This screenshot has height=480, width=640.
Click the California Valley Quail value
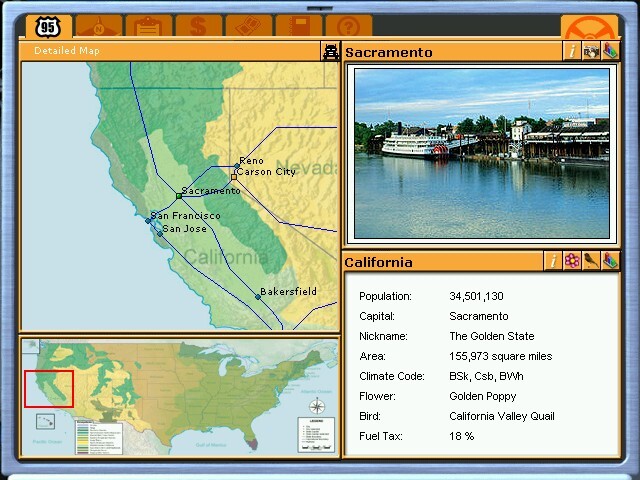(x=502, y=416)
